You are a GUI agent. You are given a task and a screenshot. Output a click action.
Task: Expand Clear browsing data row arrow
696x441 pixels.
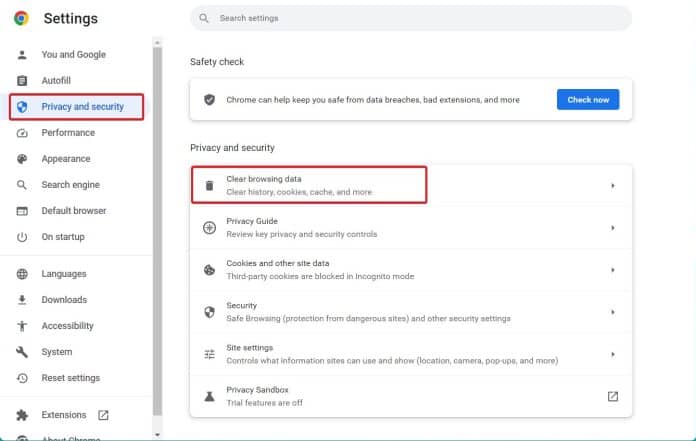(612, 185)
